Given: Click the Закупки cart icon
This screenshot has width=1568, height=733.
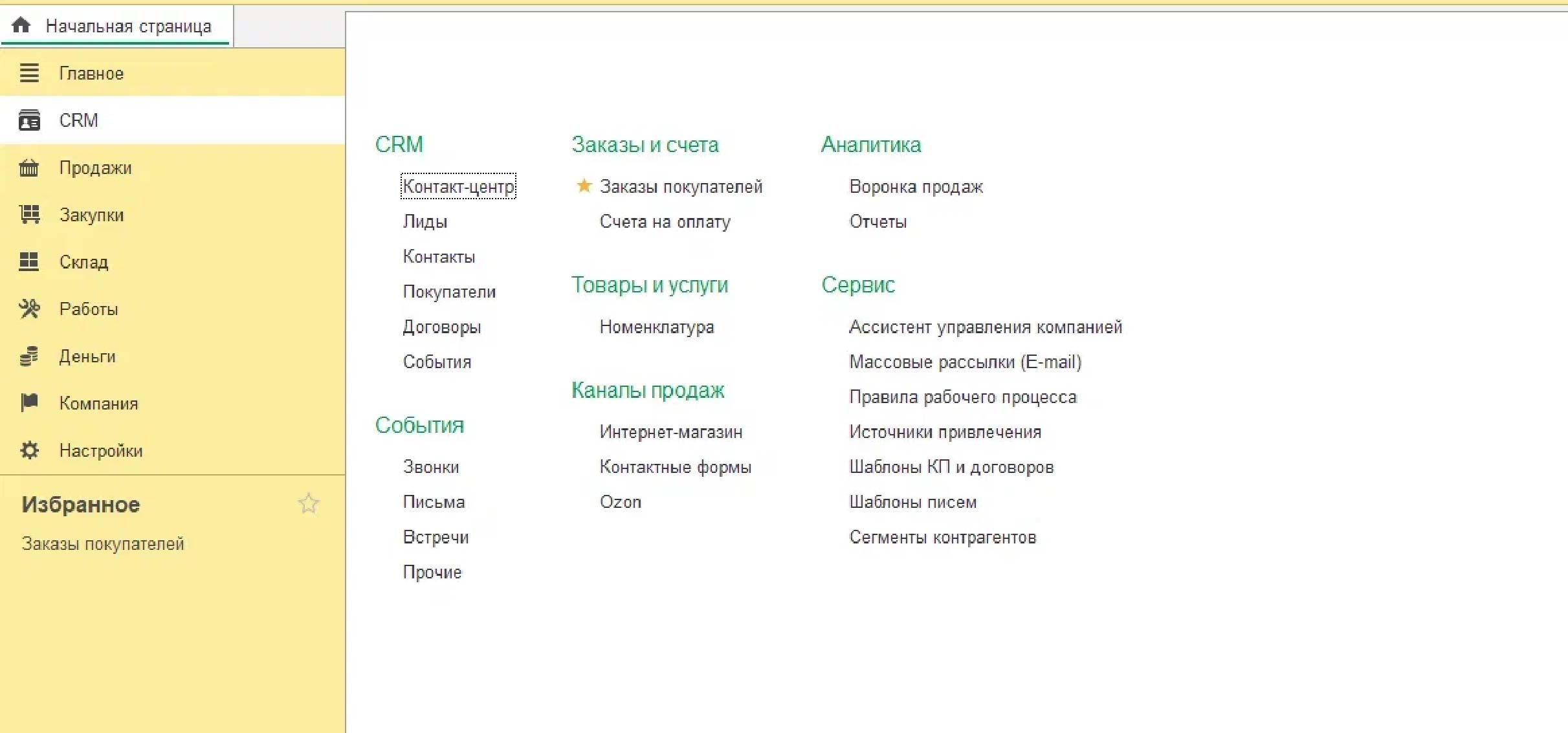Looking at the screenshot, I should [x=29, y=215].
